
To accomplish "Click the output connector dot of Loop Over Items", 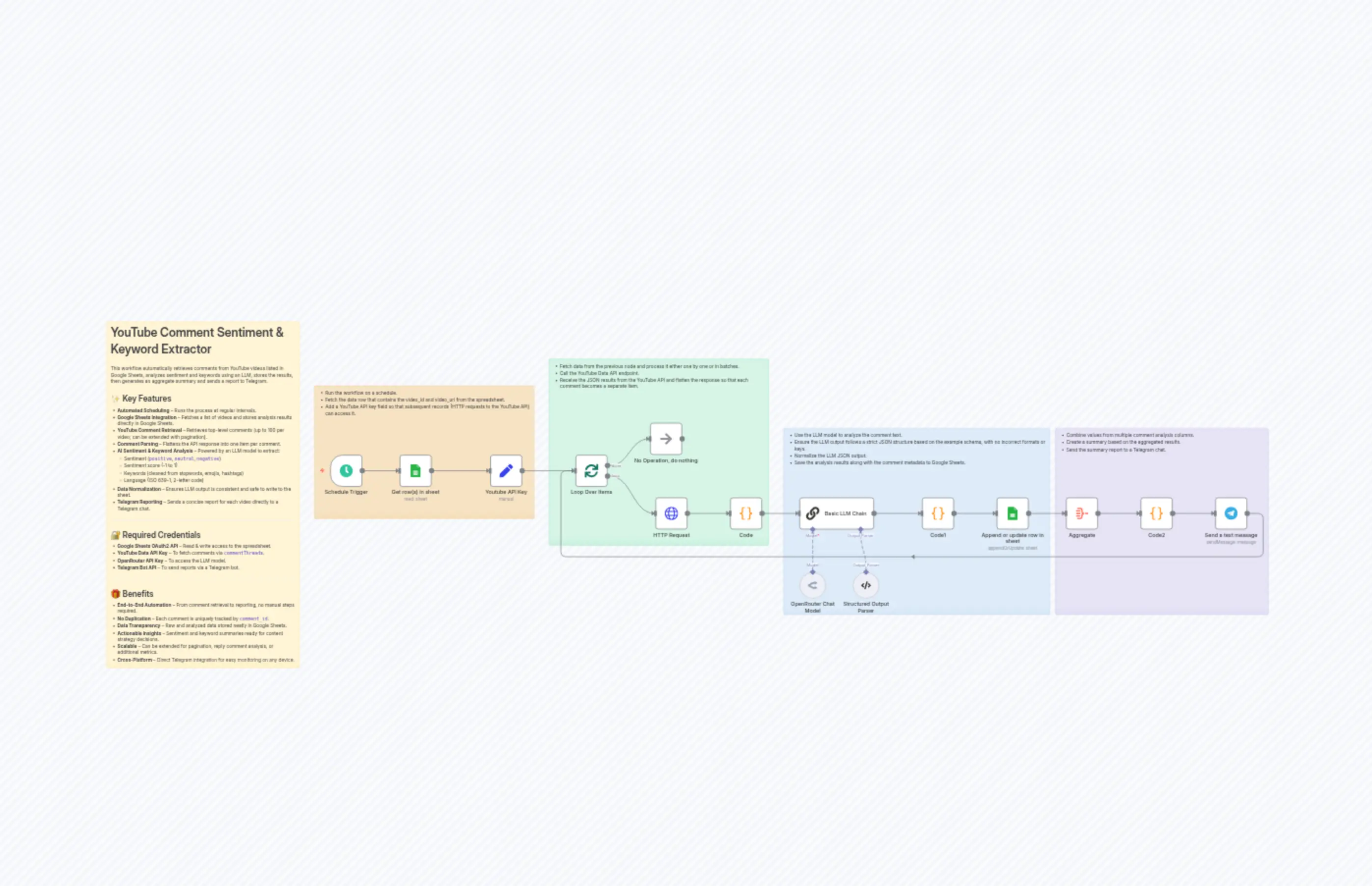I will click(x=608, y=467).
